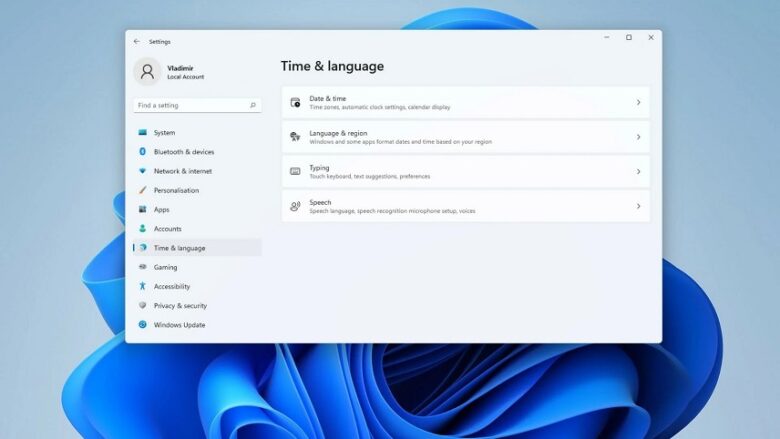Click 'Time zones, automatic clock settings' description
Viewport: 780px width, 439px height.
click(380, 107)
